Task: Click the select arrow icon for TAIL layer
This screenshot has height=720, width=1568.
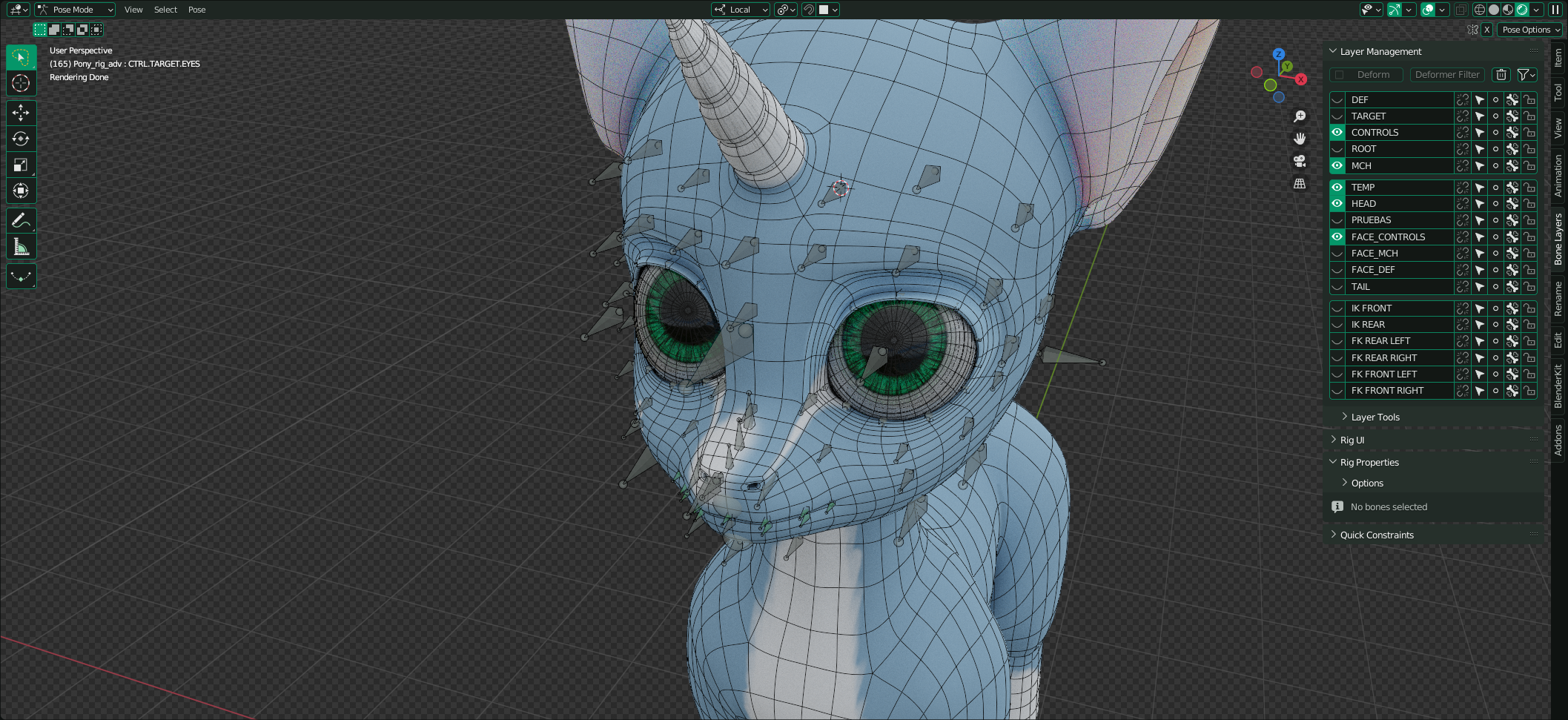Action: [x=1479, y=287]
